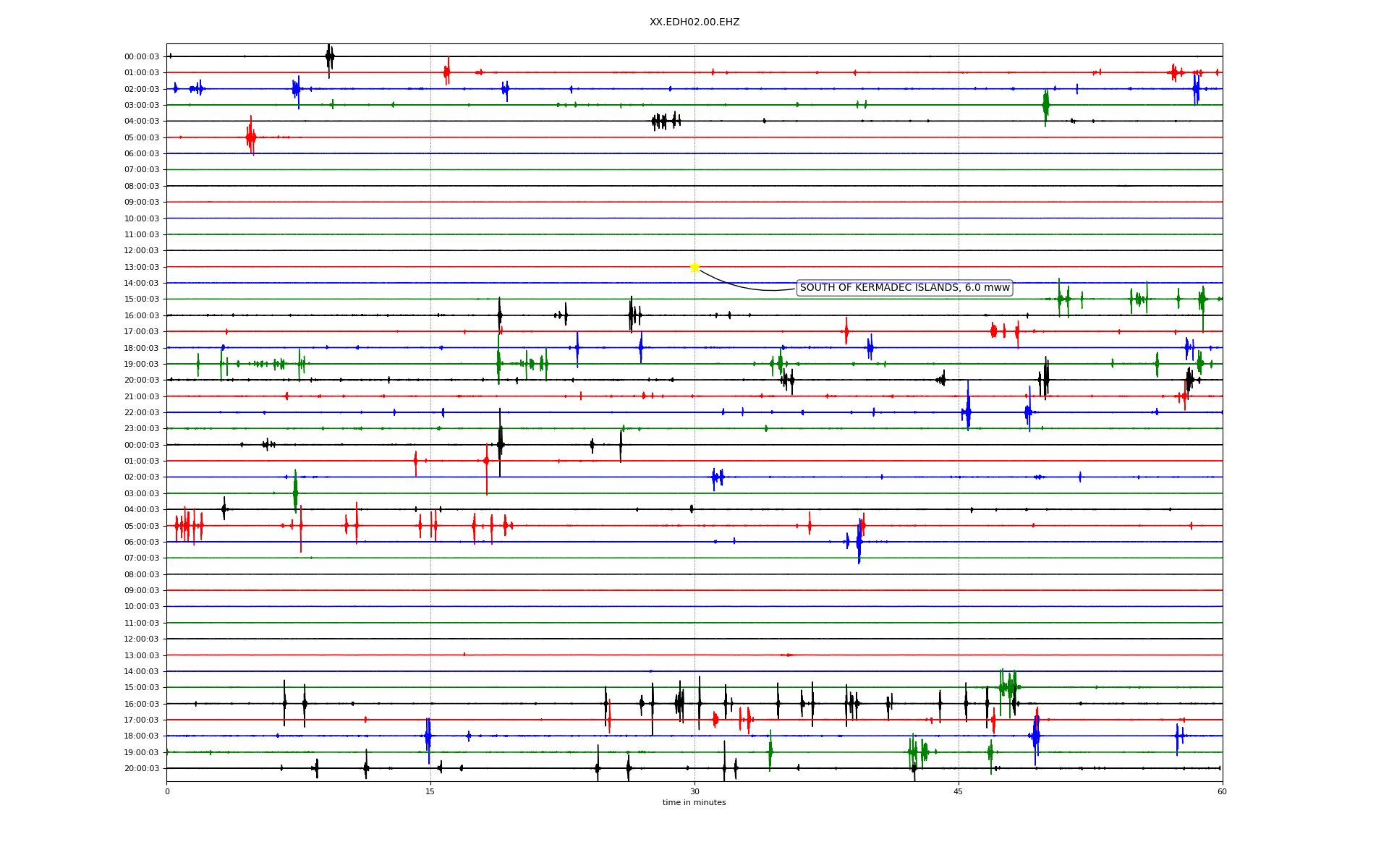Click the South of Kermadec Islands annotation box
This screenshot has height=868, width=1389.
coord(904,288)
